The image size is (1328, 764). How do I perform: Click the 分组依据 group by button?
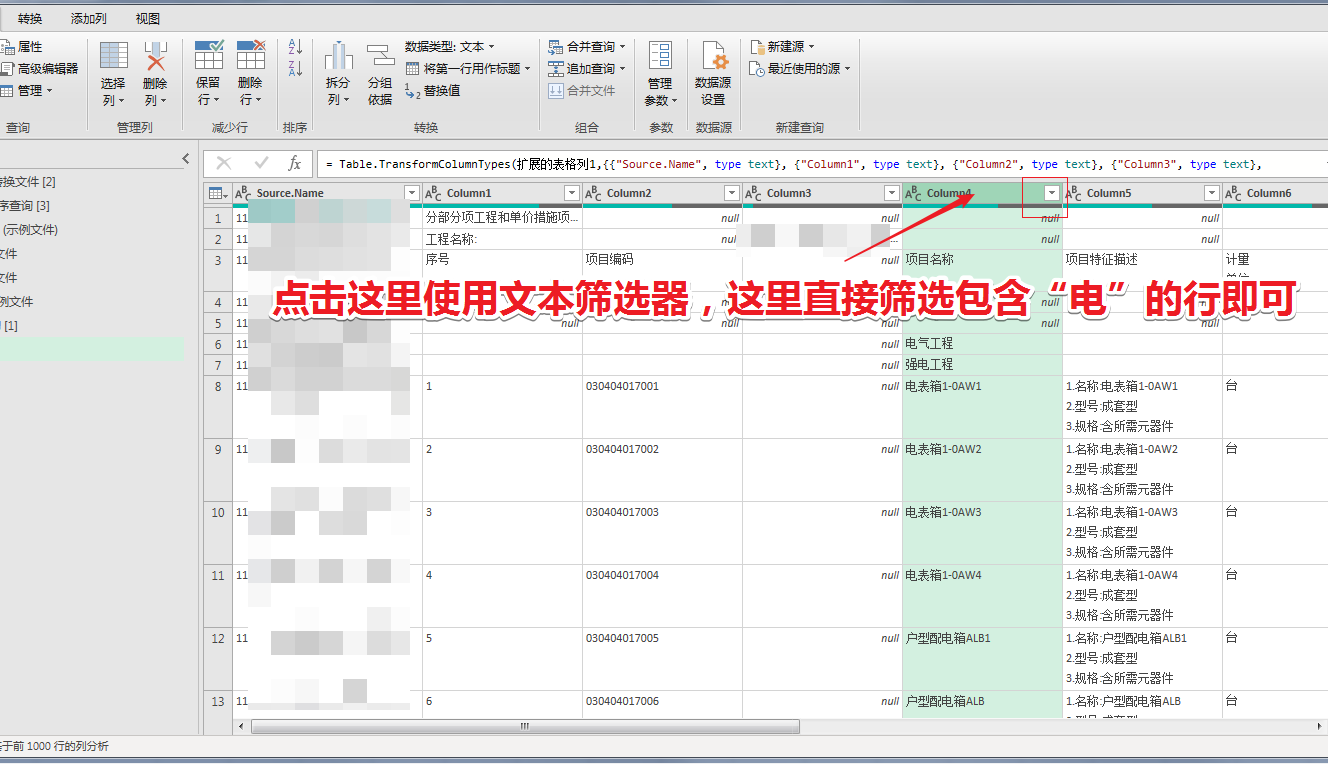(380, 74)
